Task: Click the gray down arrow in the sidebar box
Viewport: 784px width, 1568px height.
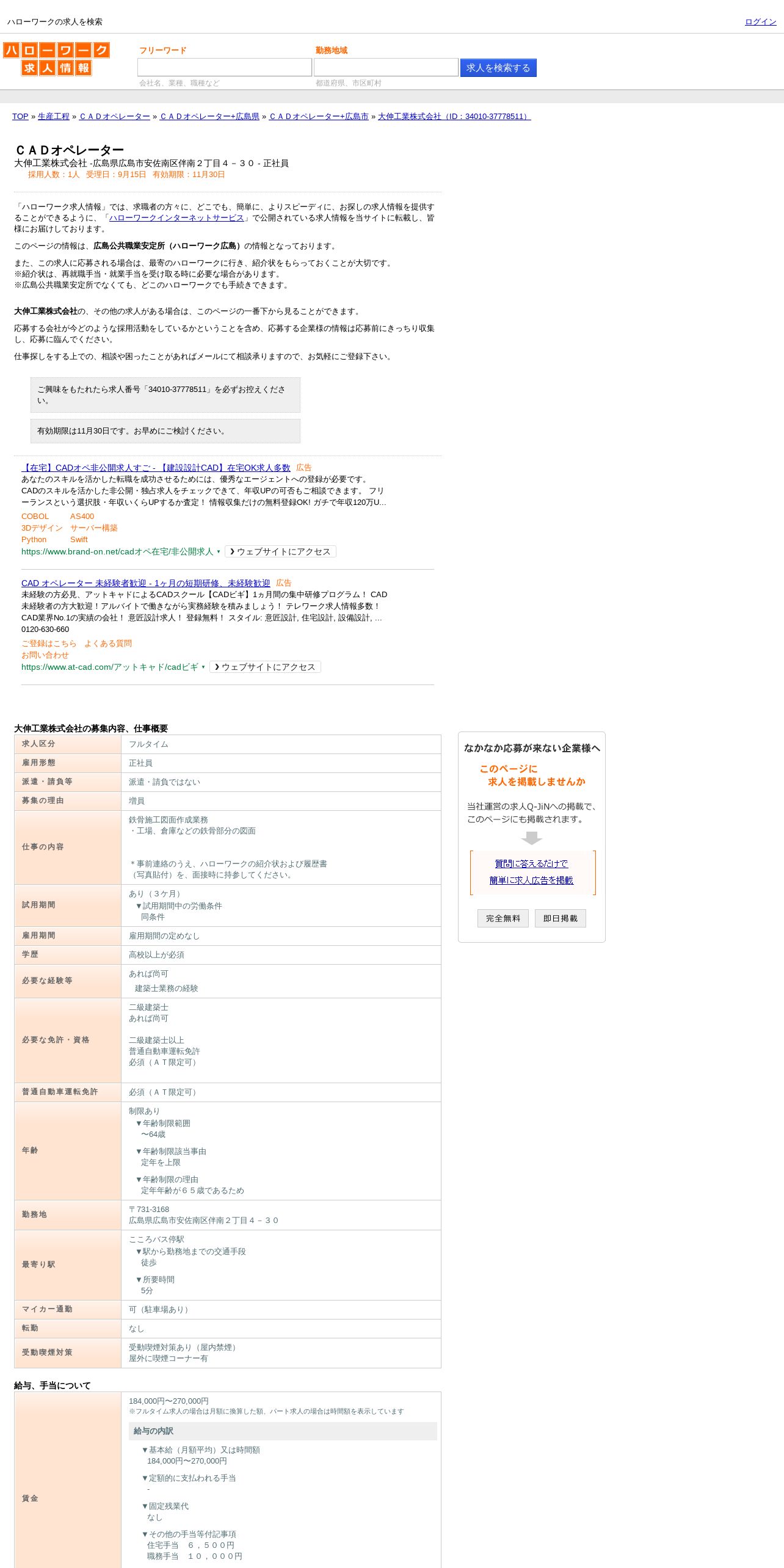Action: pos(532,838)
